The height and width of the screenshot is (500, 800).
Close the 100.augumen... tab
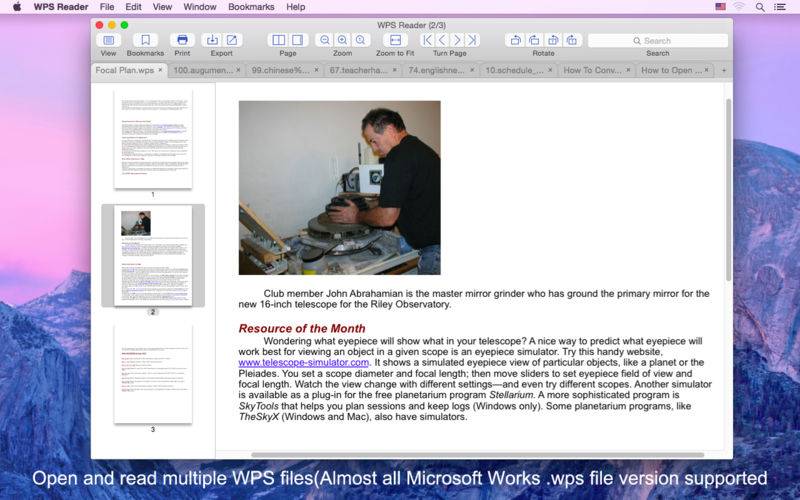pos(238,70)
